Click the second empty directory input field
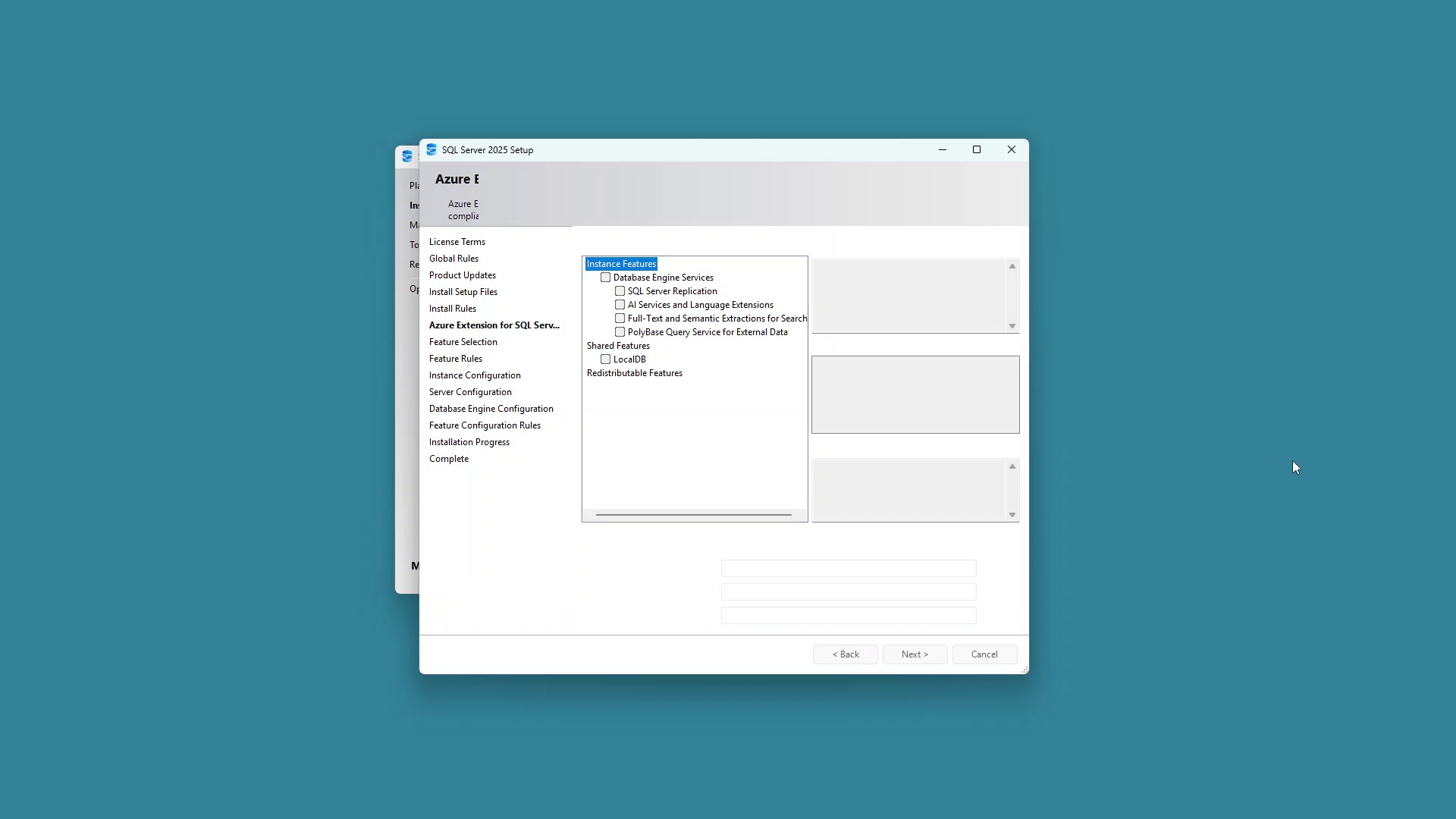The width and height of the screenshot is (1456, 819). pos(849,592)
